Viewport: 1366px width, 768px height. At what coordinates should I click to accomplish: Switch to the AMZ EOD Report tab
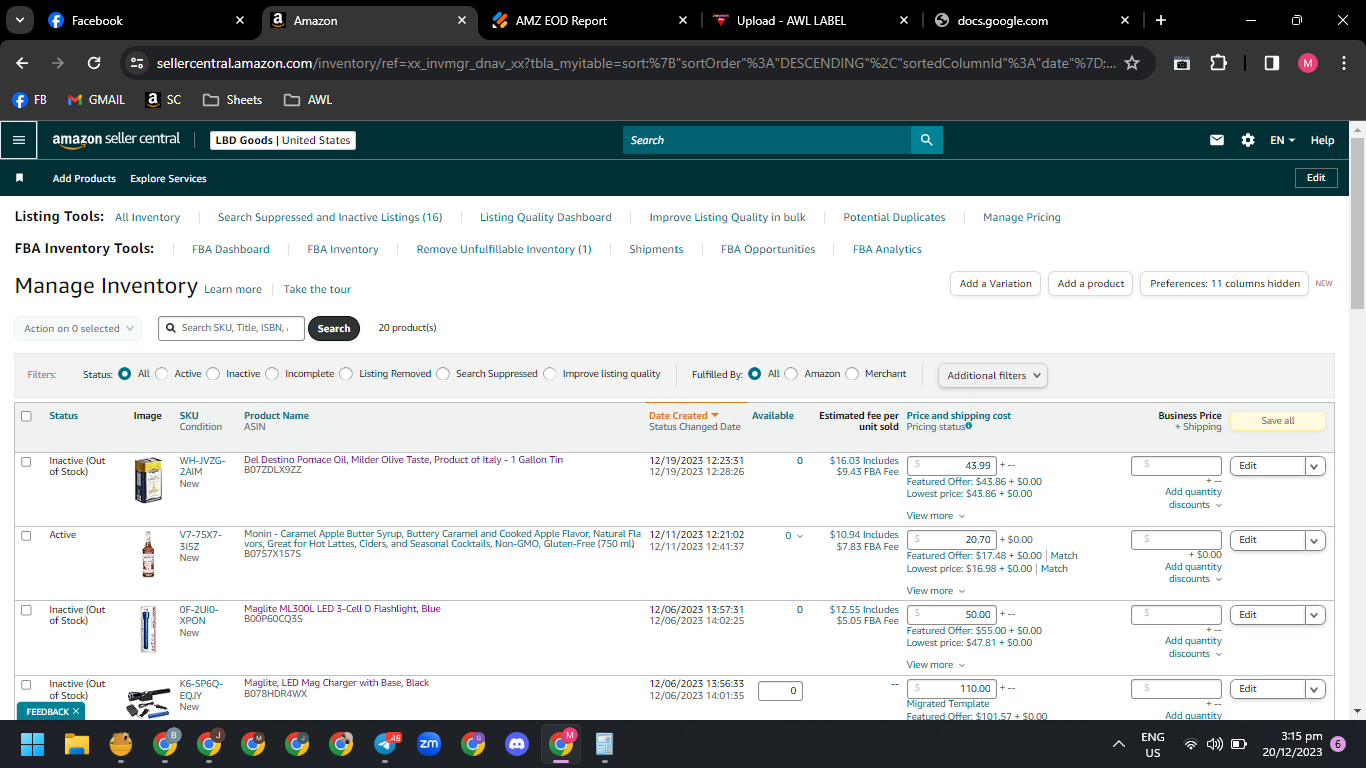coord(590,20)
